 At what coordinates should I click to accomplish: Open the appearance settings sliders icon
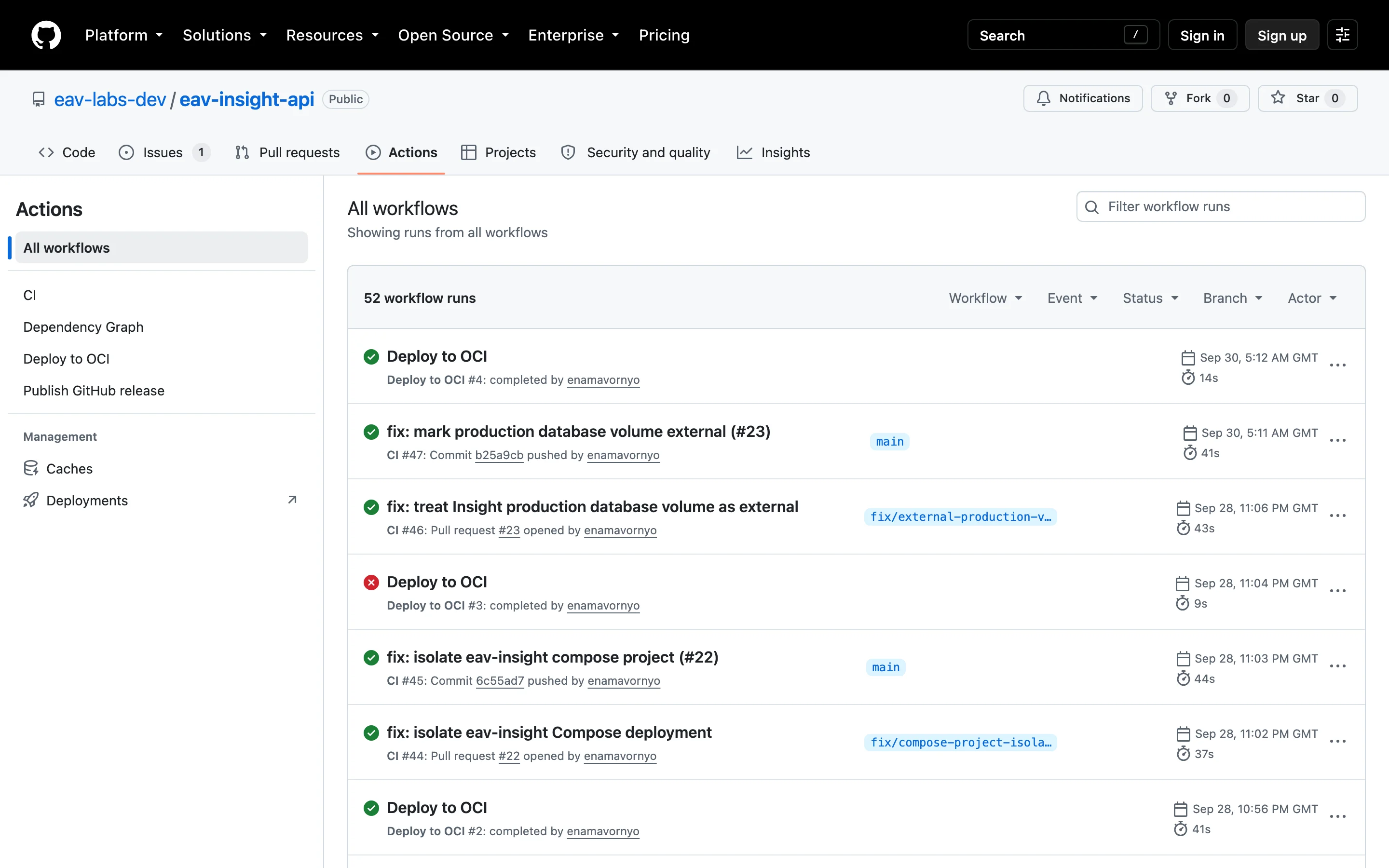click(x=1342, y=35)
